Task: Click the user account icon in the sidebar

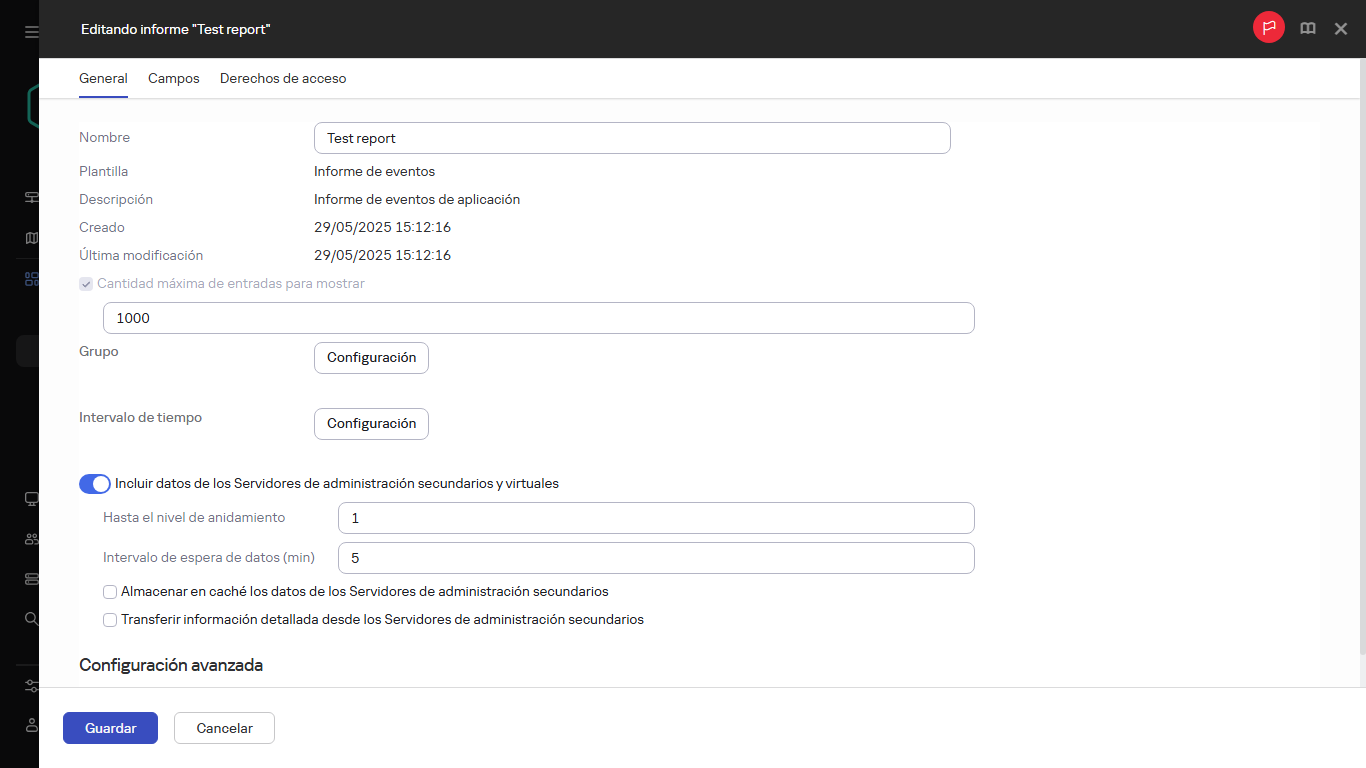Action: click(x=31, y=724)
